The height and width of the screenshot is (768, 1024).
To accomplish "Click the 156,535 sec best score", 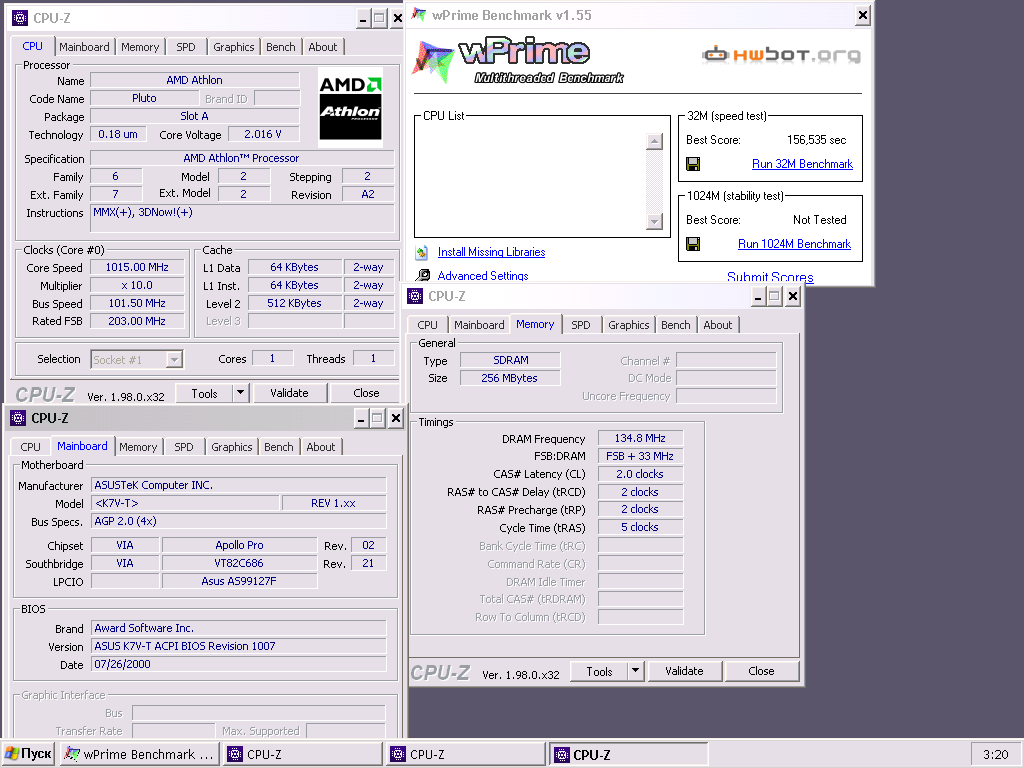I will tap(816, 140).
